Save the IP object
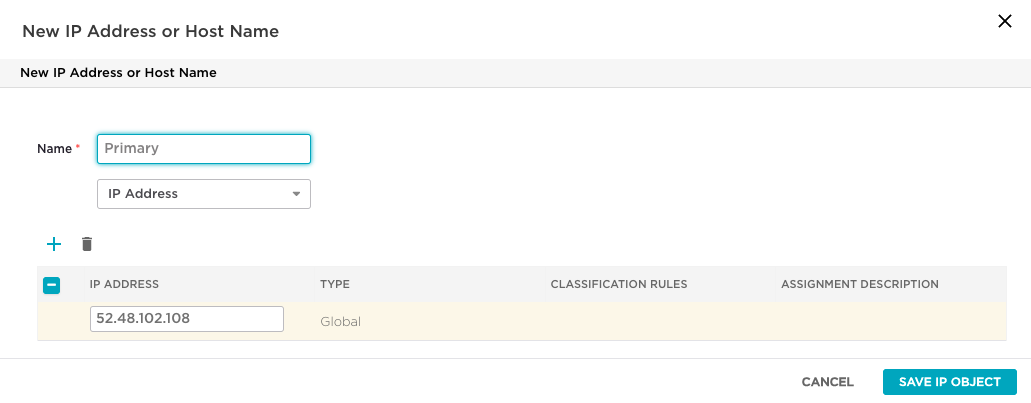Screen dimensions: 1031x403 point(949,382)
